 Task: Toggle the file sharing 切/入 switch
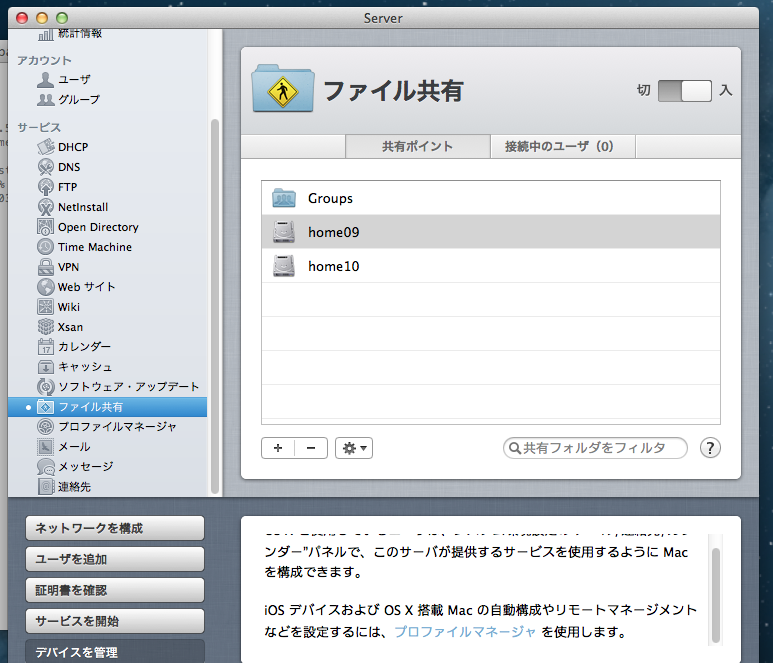(685, 91)
